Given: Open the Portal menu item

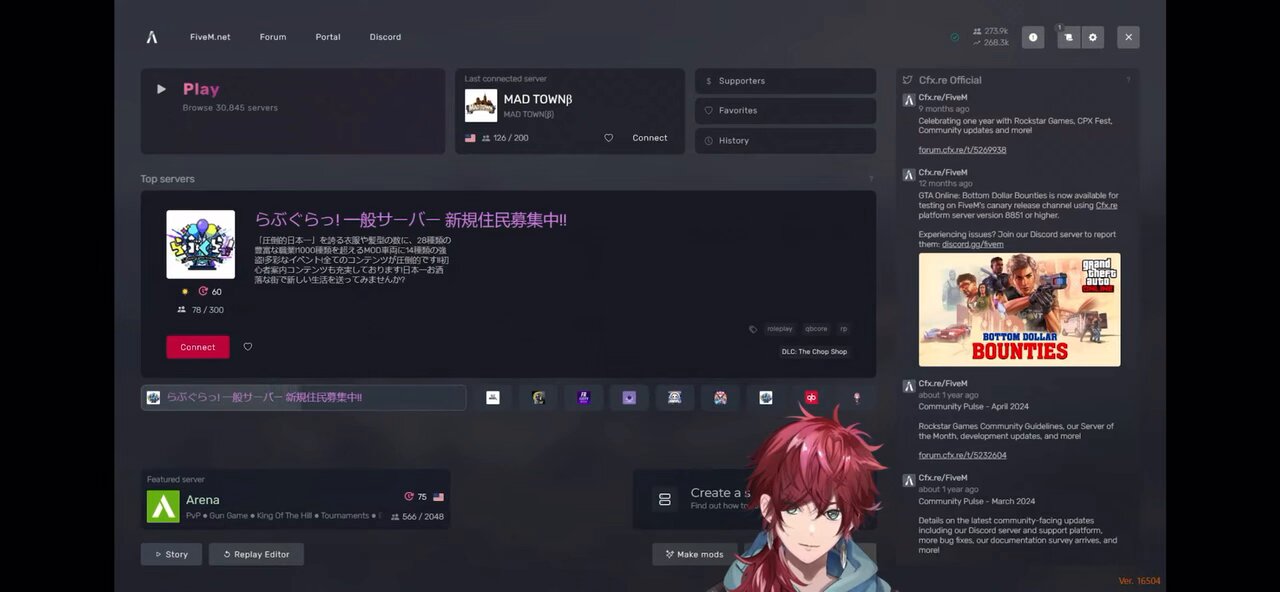Looking at the screenshot, I should pos(328,37).
